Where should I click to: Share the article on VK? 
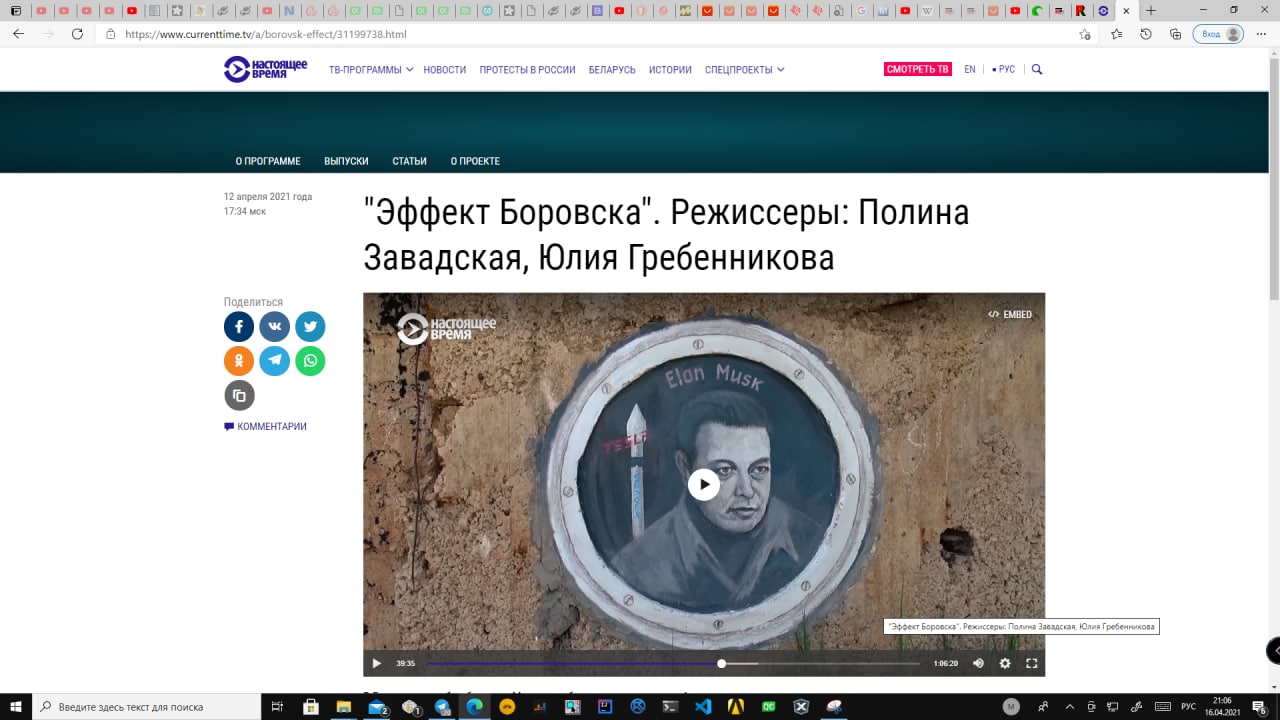(x=274, y=326)
